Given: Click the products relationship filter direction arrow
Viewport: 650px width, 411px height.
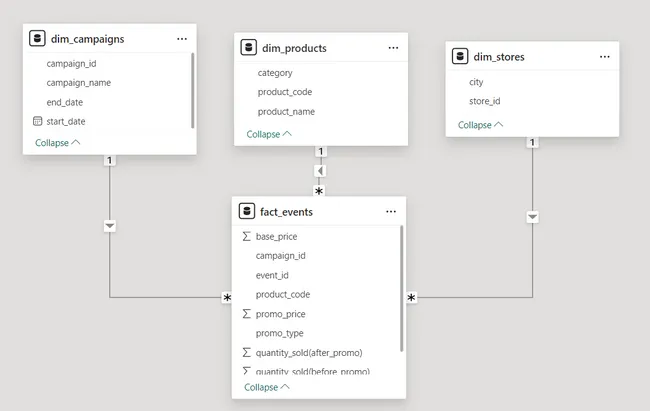Looking at the screenshot, I should tap(320, 171).
